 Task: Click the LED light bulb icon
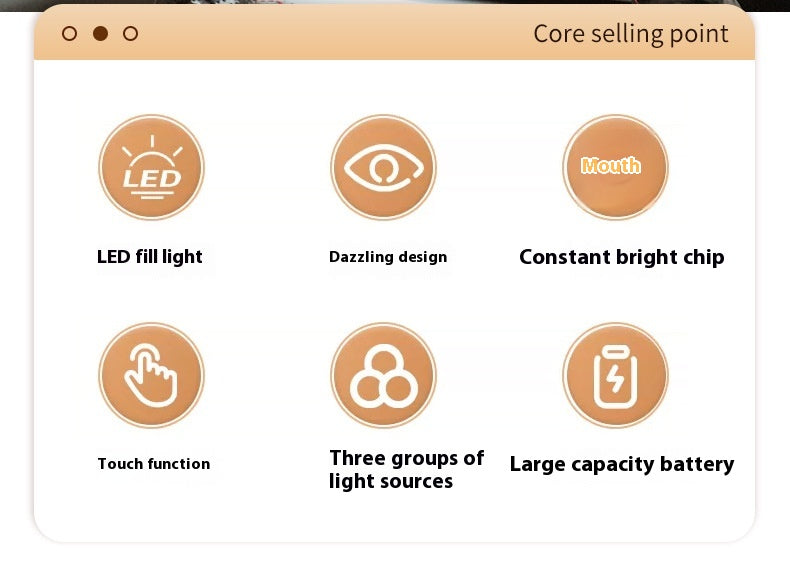click(152, 167)
